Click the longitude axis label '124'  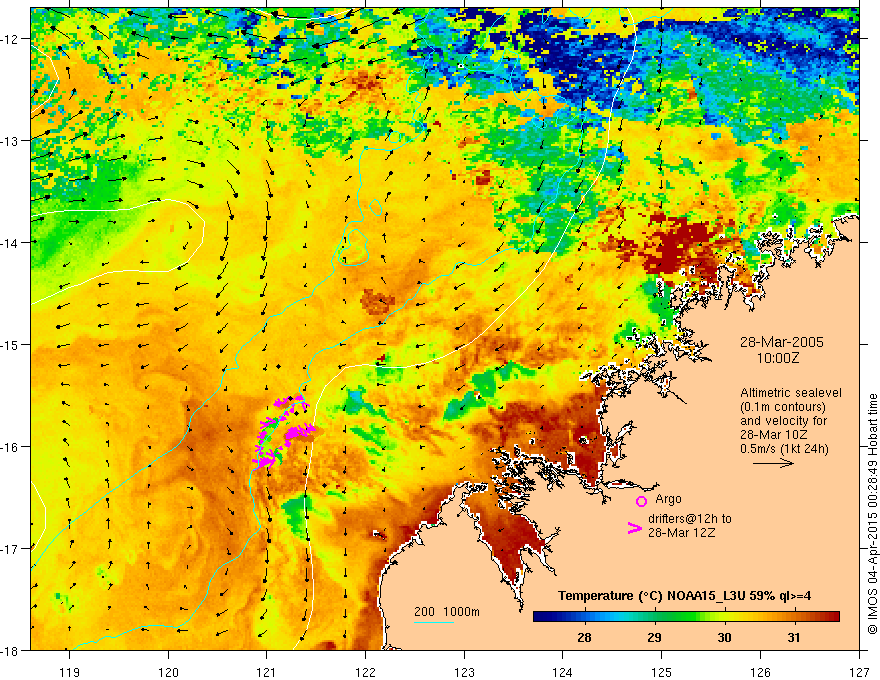[563, 672]
